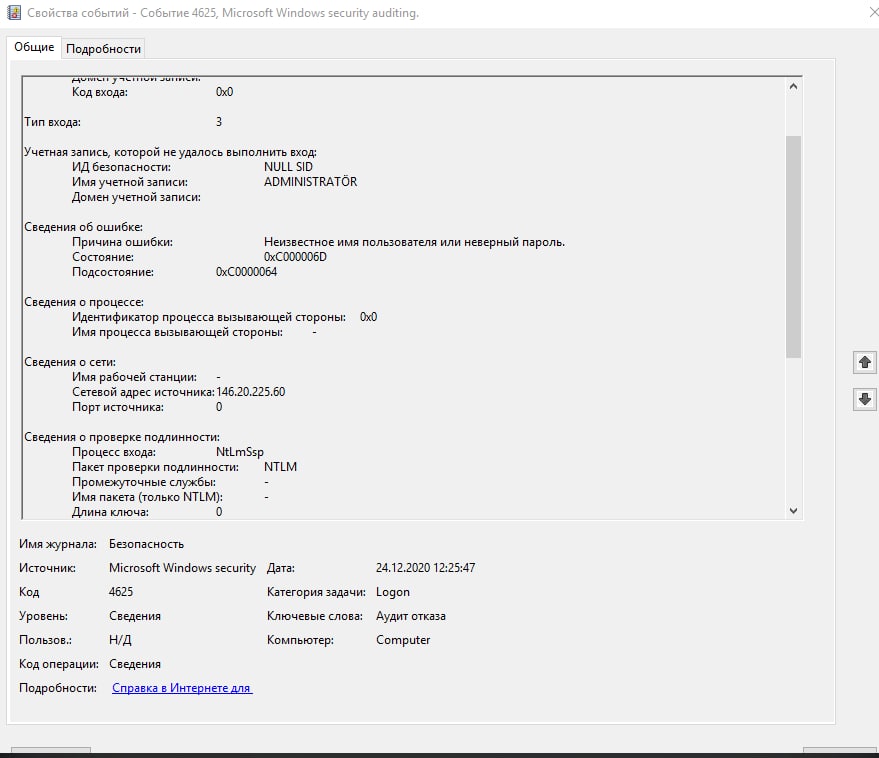Click the Сведения об ошибке heading
The image size is (879, 758).
(84, 227)
